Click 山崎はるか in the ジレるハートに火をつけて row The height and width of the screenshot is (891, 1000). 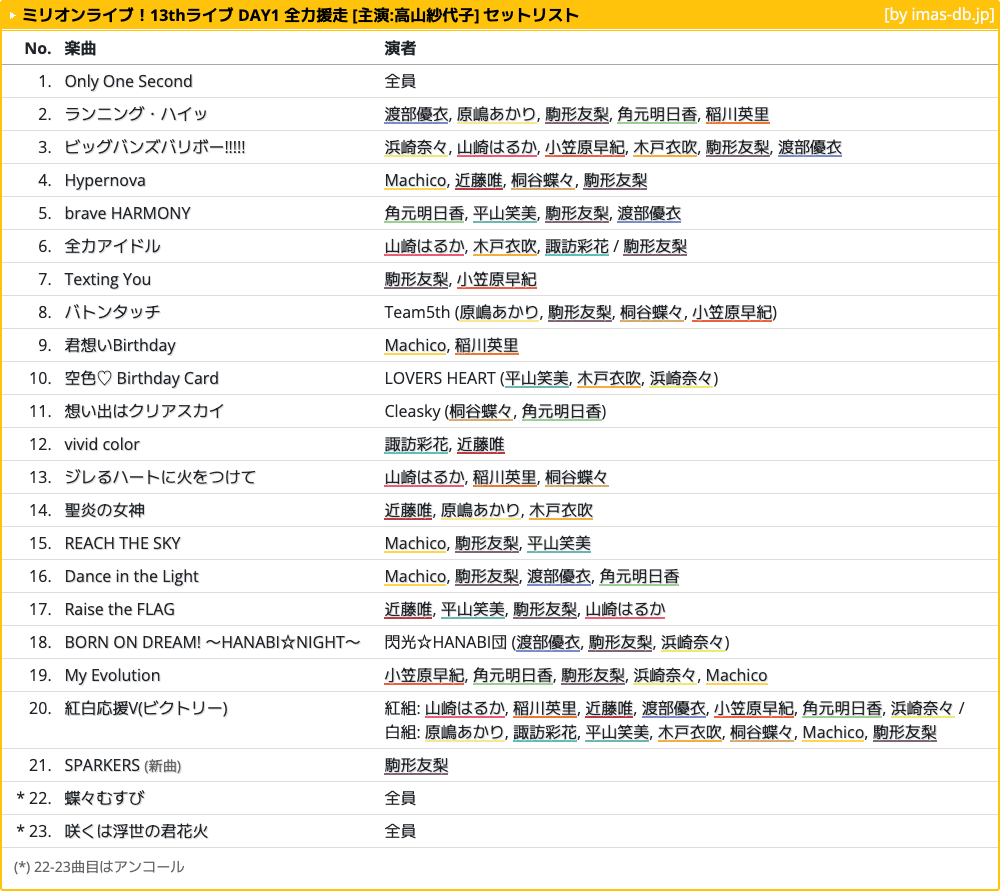[x=425, y=478]
